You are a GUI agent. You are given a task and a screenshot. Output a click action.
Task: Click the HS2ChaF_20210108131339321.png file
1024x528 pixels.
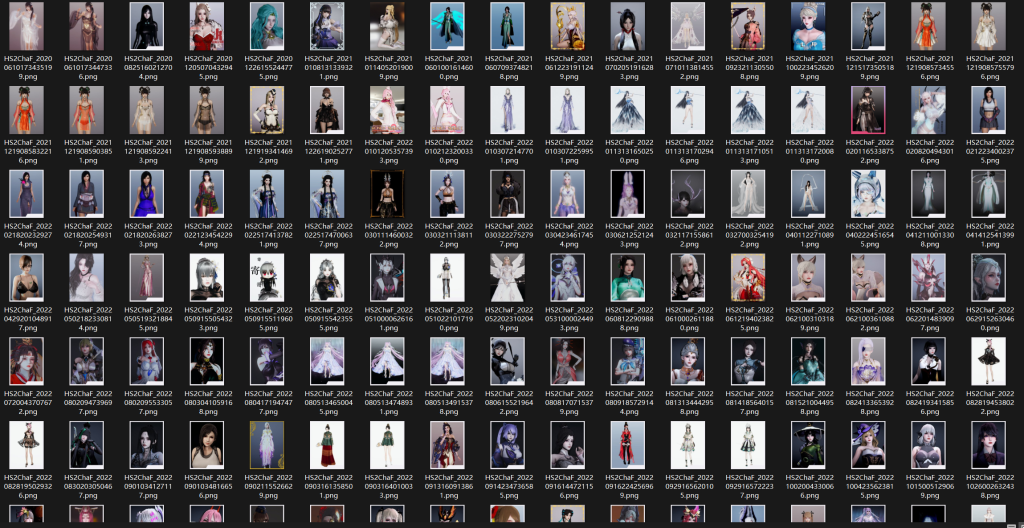[327, 27]
